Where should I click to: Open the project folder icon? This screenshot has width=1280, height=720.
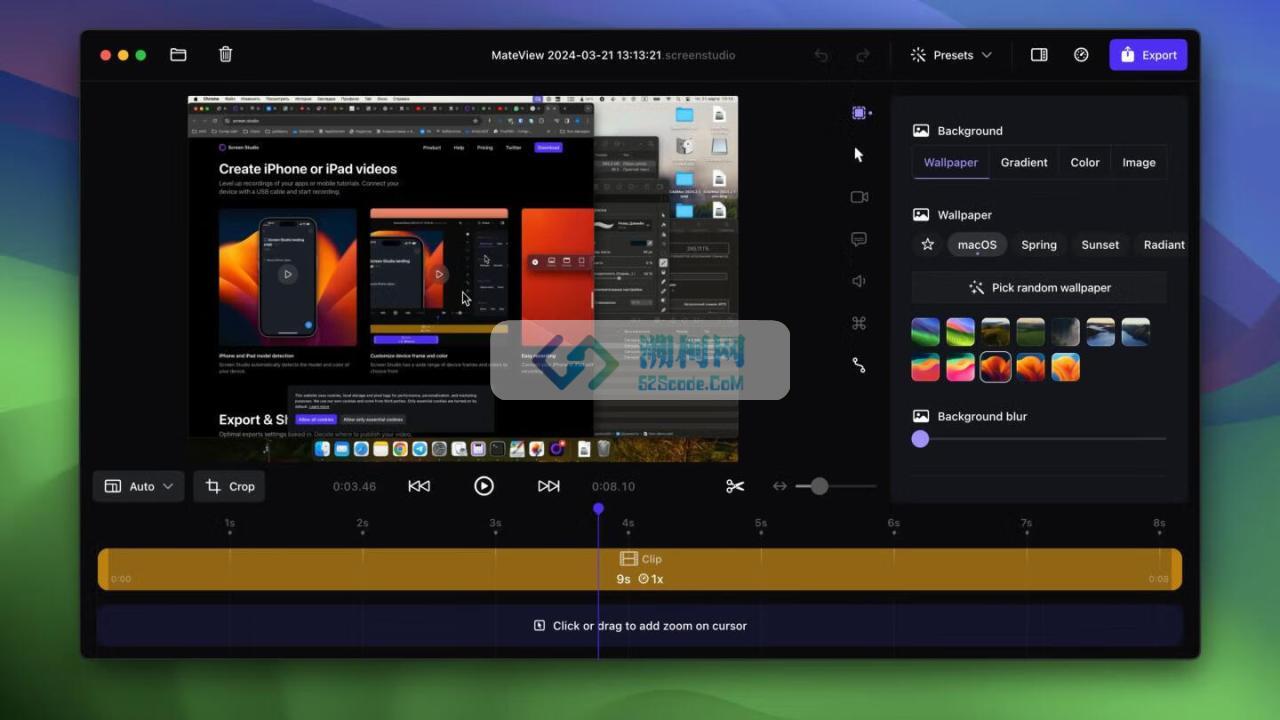click(178, 55)
